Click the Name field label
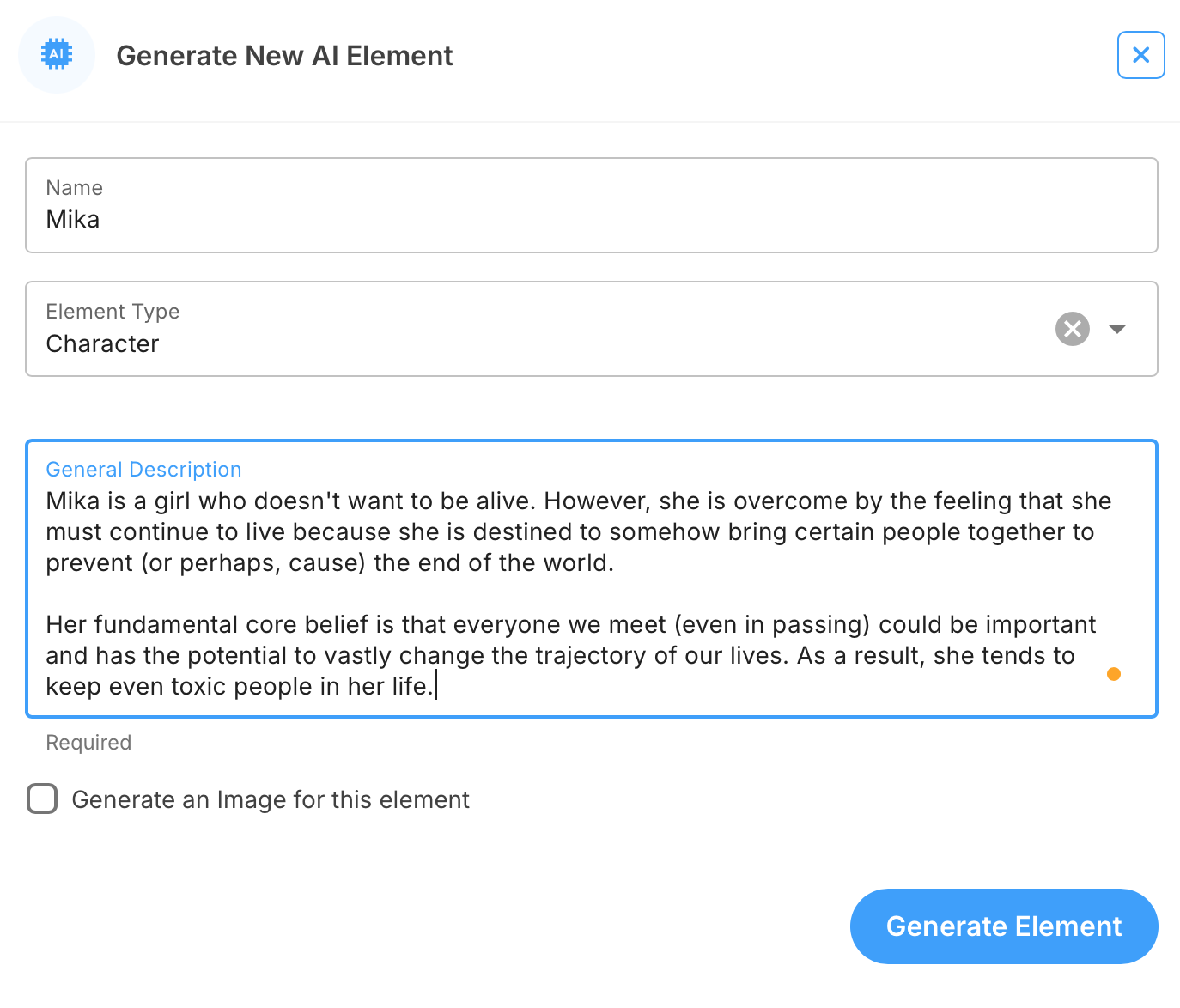1180x1008 pixels. [75, 188]
